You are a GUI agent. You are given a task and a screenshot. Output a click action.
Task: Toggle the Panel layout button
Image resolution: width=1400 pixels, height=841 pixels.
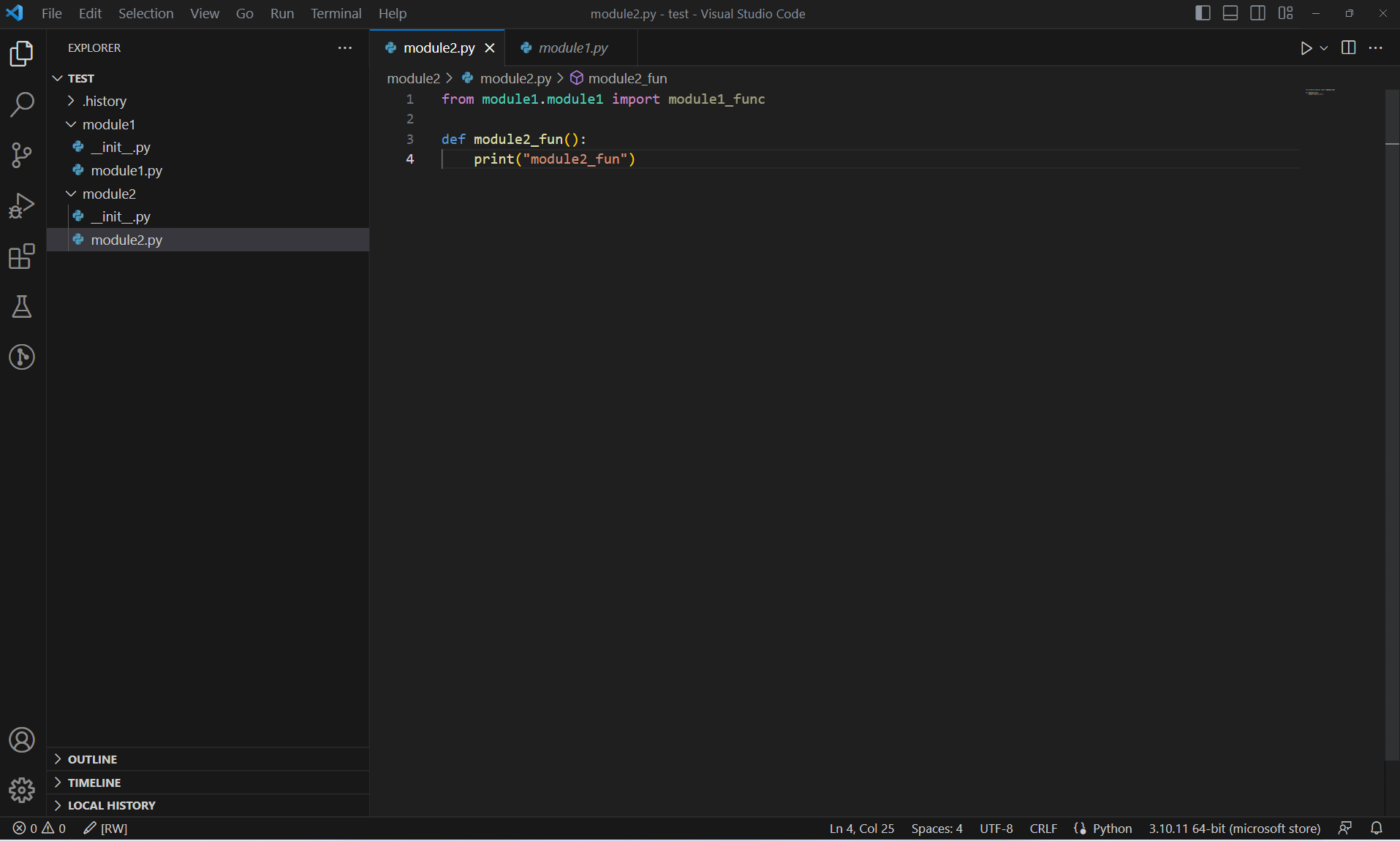(1230, 13)
